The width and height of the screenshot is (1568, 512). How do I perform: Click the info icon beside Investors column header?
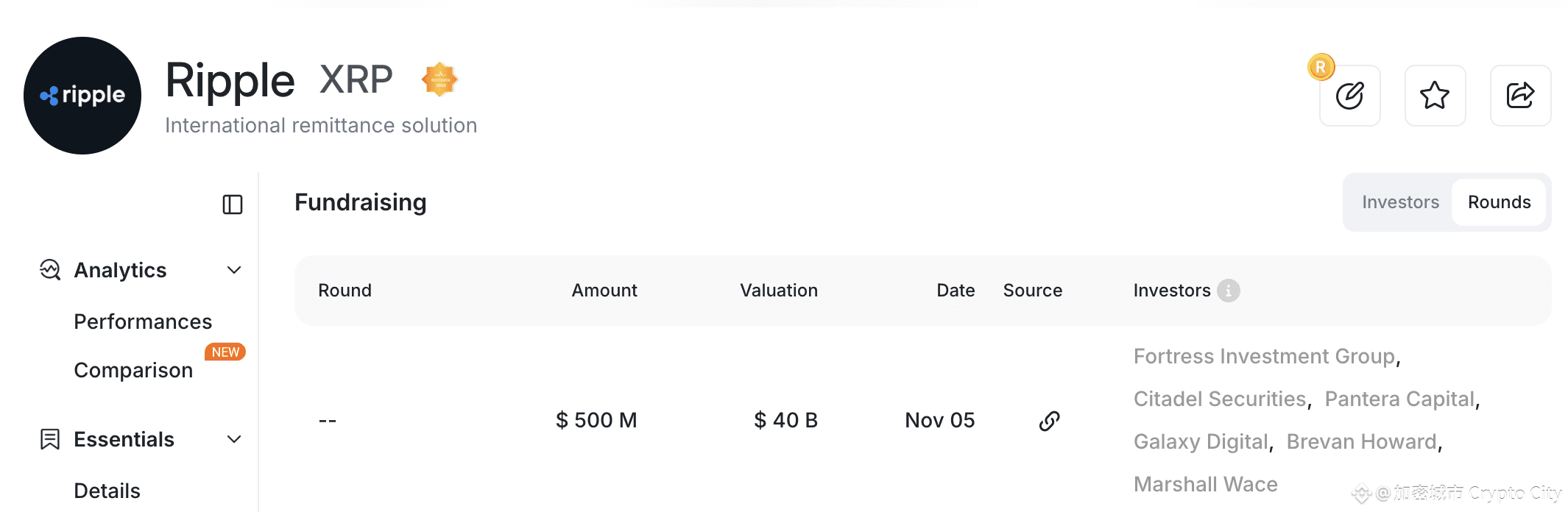(1228, 291)
